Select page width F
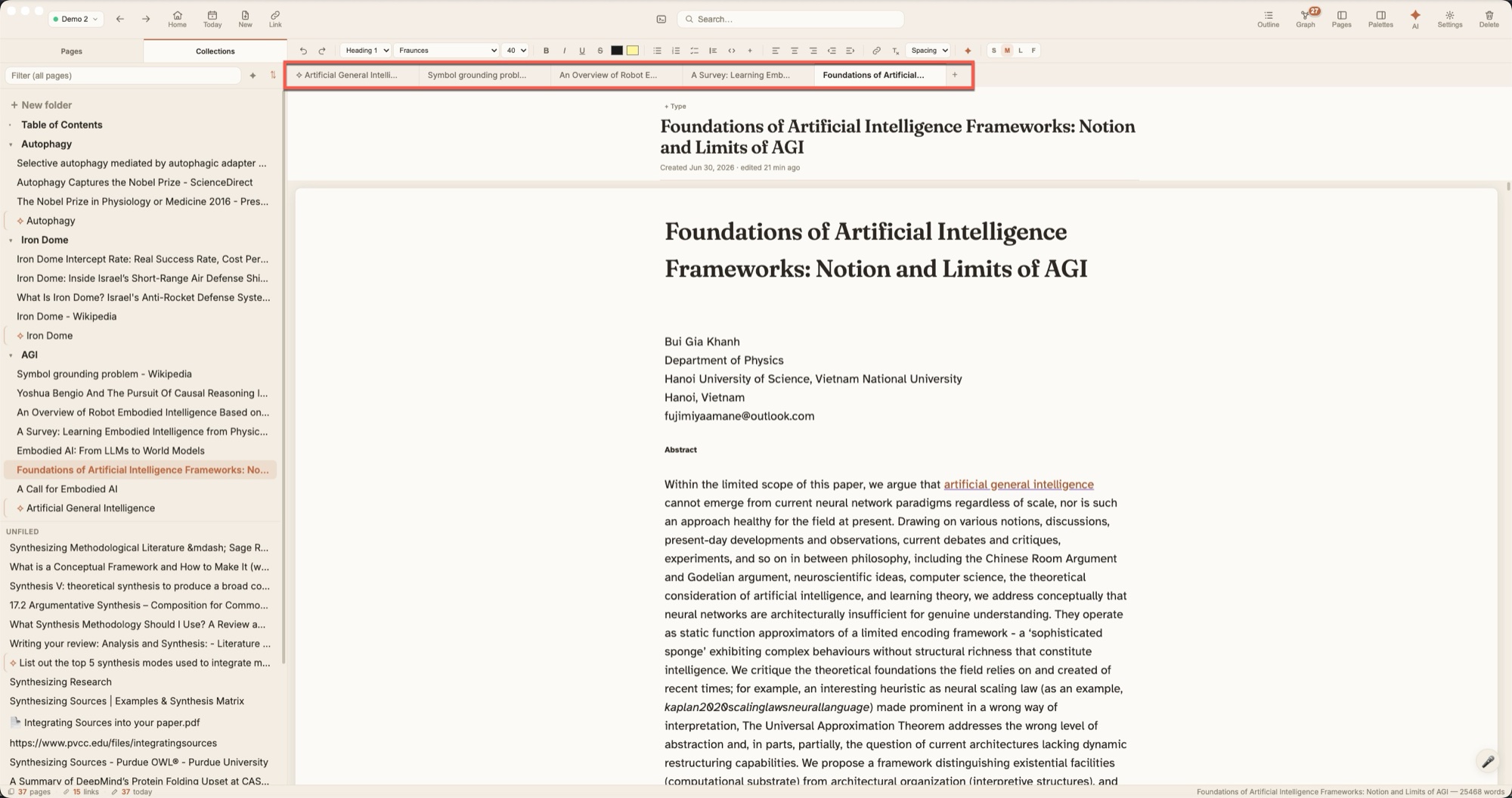 (x=1033, y=51)
